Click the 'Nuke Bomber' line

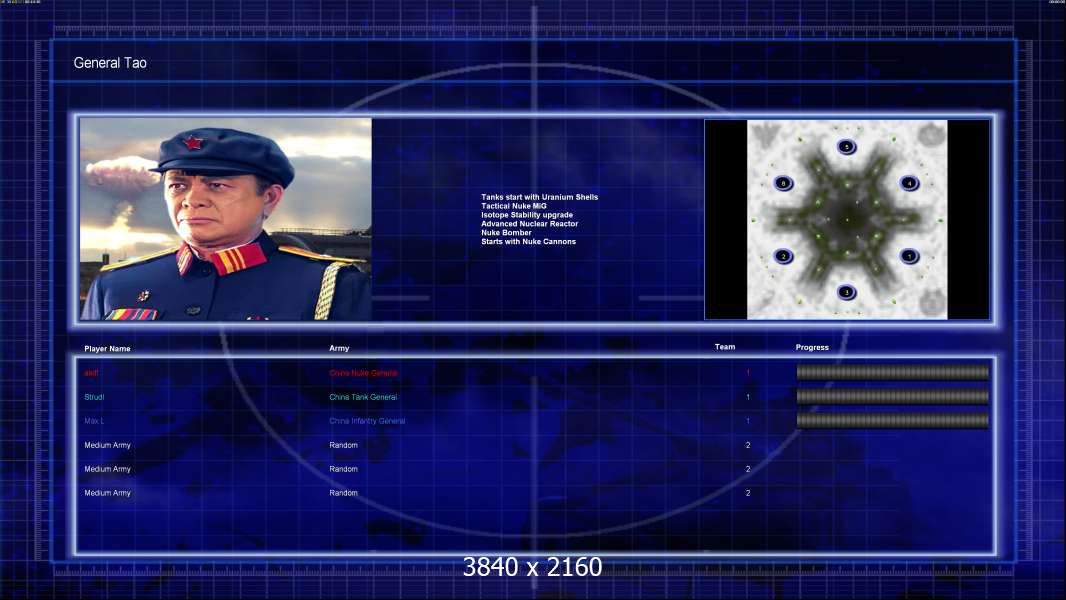click(506, 232)
